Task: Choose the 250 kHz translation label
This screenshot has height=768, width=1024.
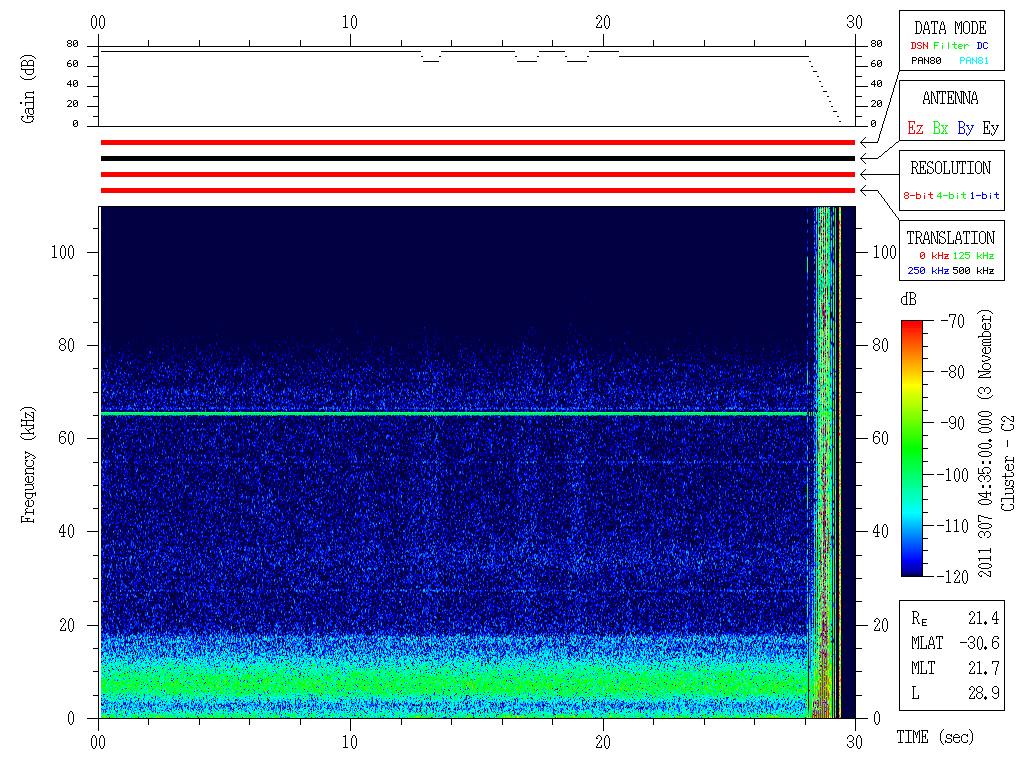Action: (926, 271)
